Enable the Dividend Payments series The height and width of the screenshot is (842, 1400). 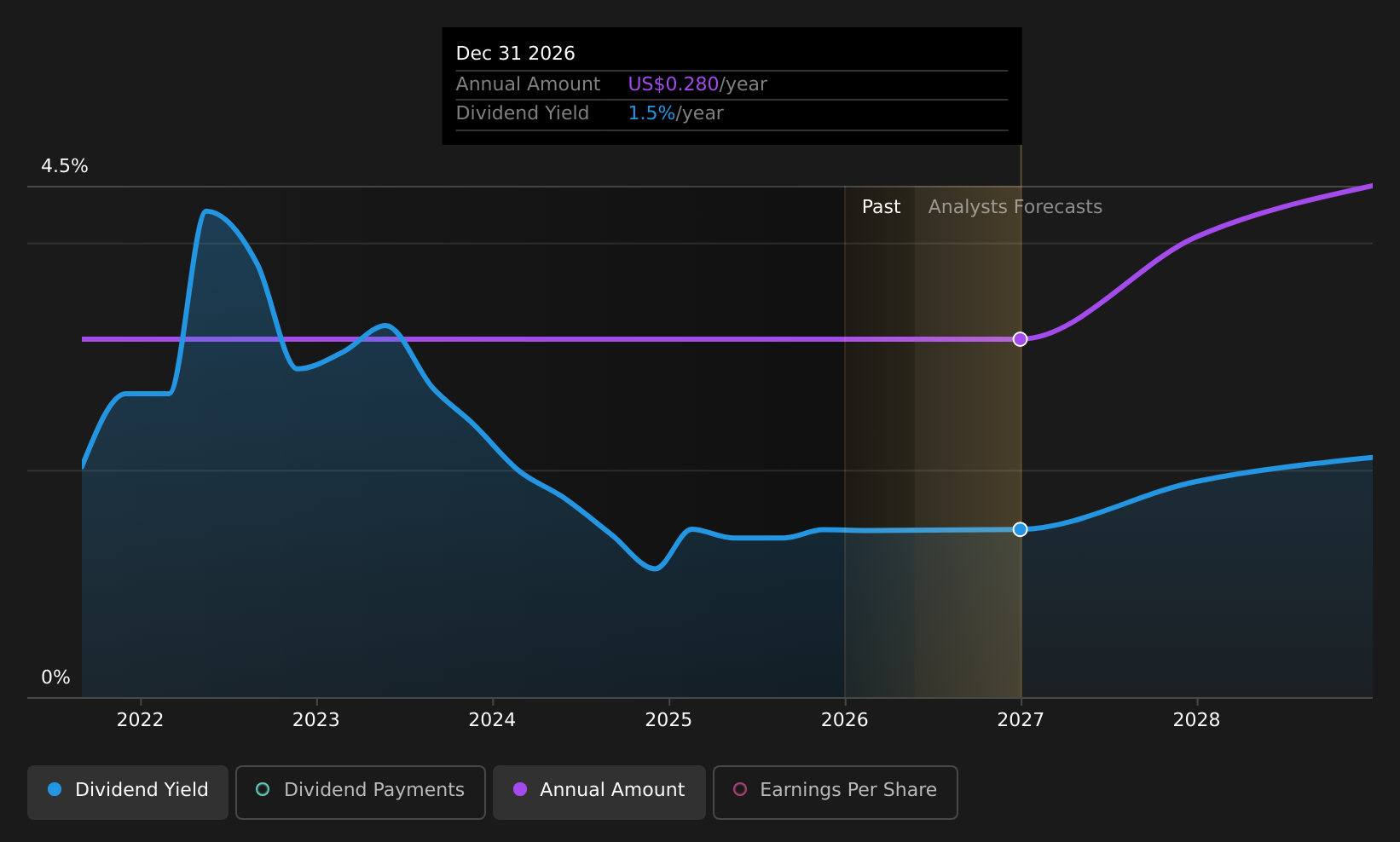[x=361, y=792]
